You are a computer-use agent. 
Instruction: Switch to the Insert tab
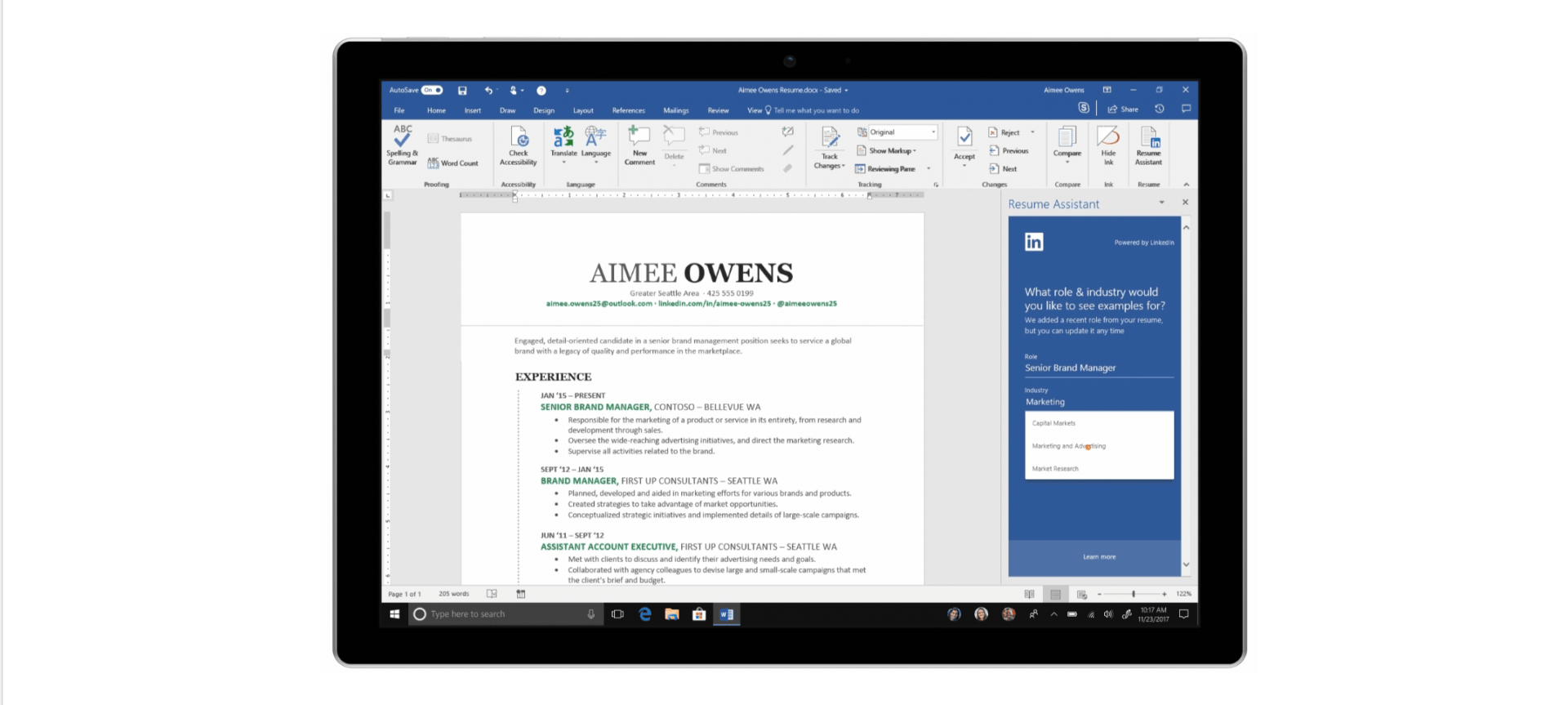tap(473, 110)
